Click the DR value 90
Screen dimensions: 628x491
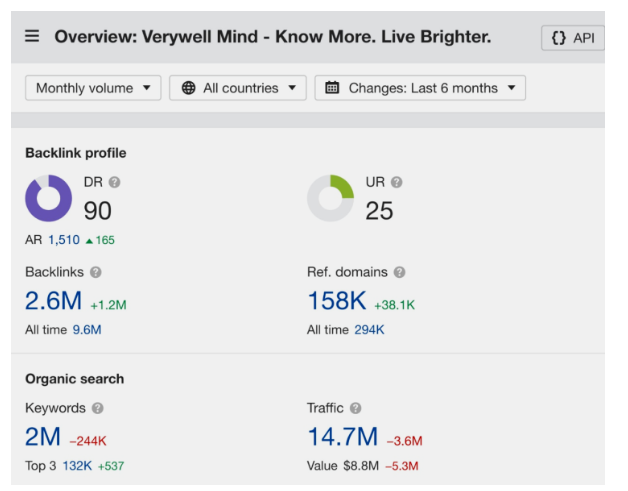tap(98, 211)
